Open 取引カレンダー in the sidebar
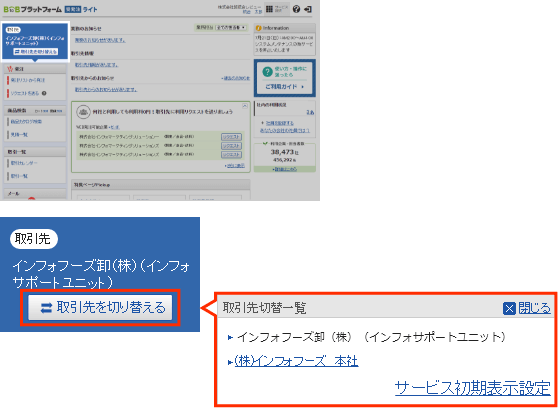Screen dimensions: 558x408 click(x=24, y=163)
